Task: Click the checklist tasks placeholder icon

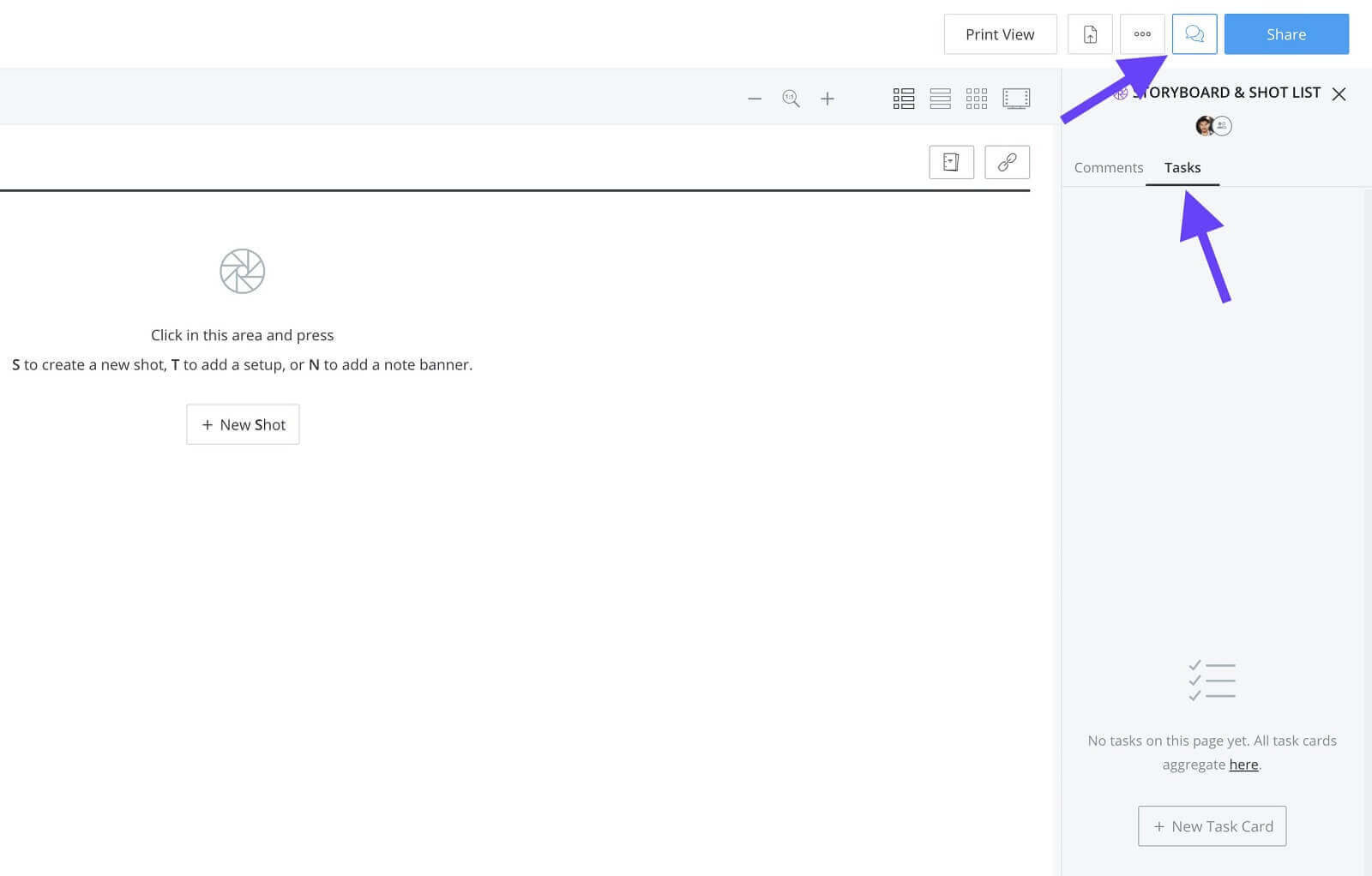Action: (x=1212, y=681)
